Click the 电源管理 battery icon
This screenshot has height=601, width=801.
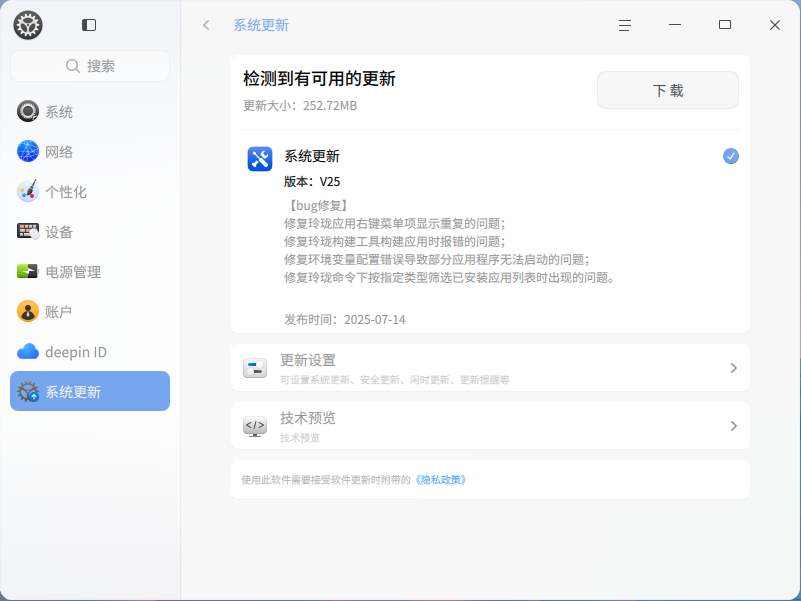click(28, 271)
